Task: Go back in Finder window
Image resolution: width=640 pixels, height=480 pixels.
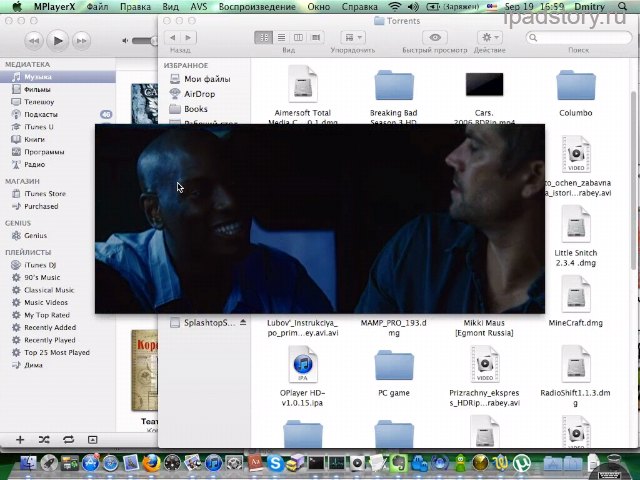Action: (173, 38)
